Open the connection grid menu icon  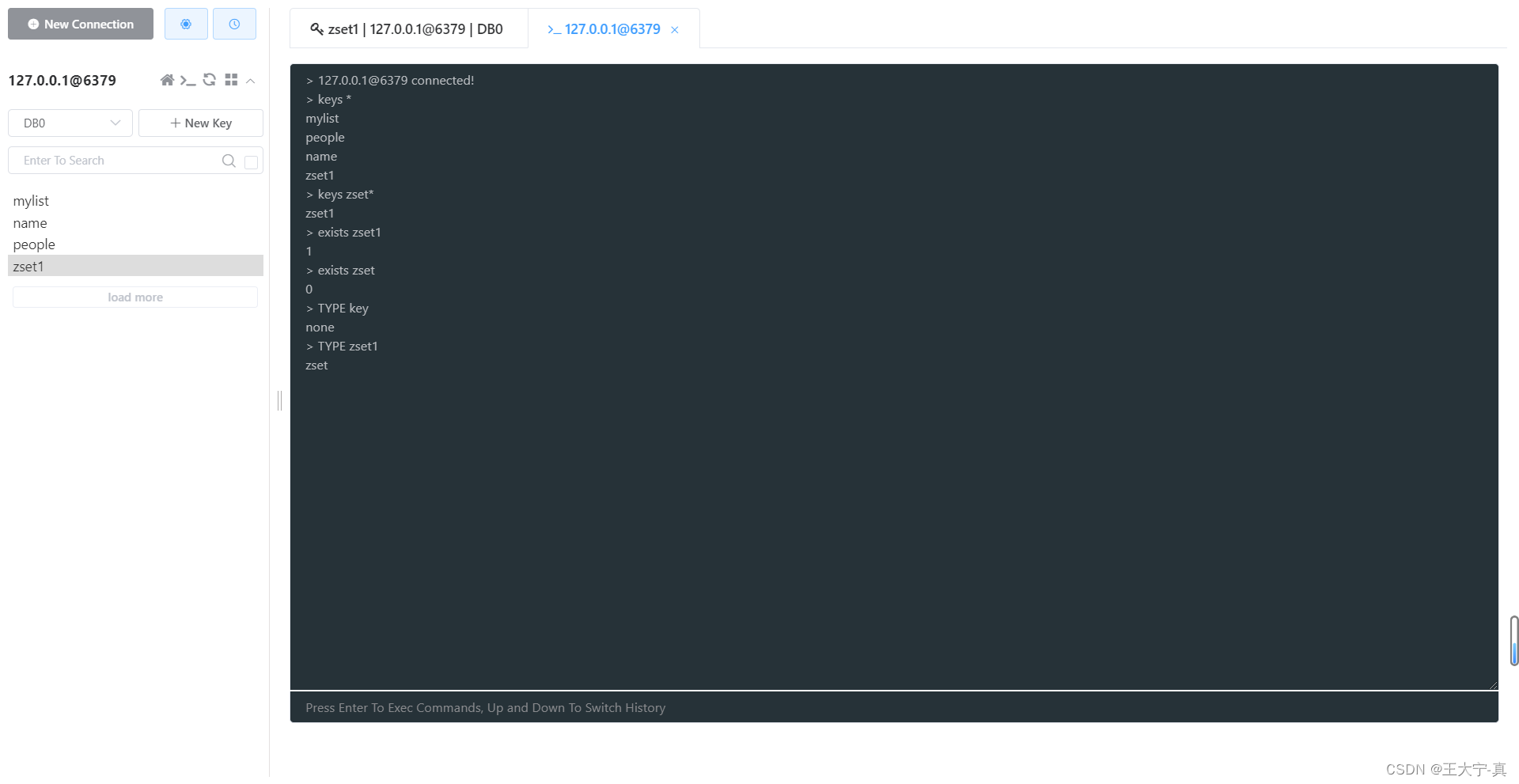231,80
